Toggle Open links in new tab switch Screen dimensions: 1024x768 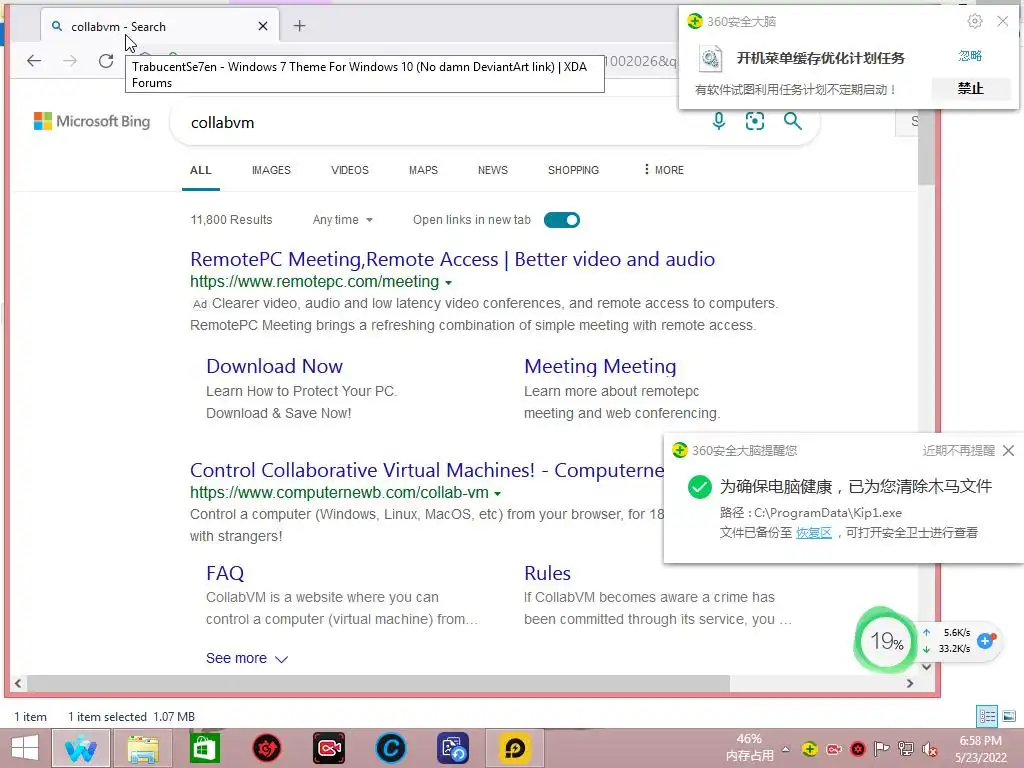pos(562,220)
